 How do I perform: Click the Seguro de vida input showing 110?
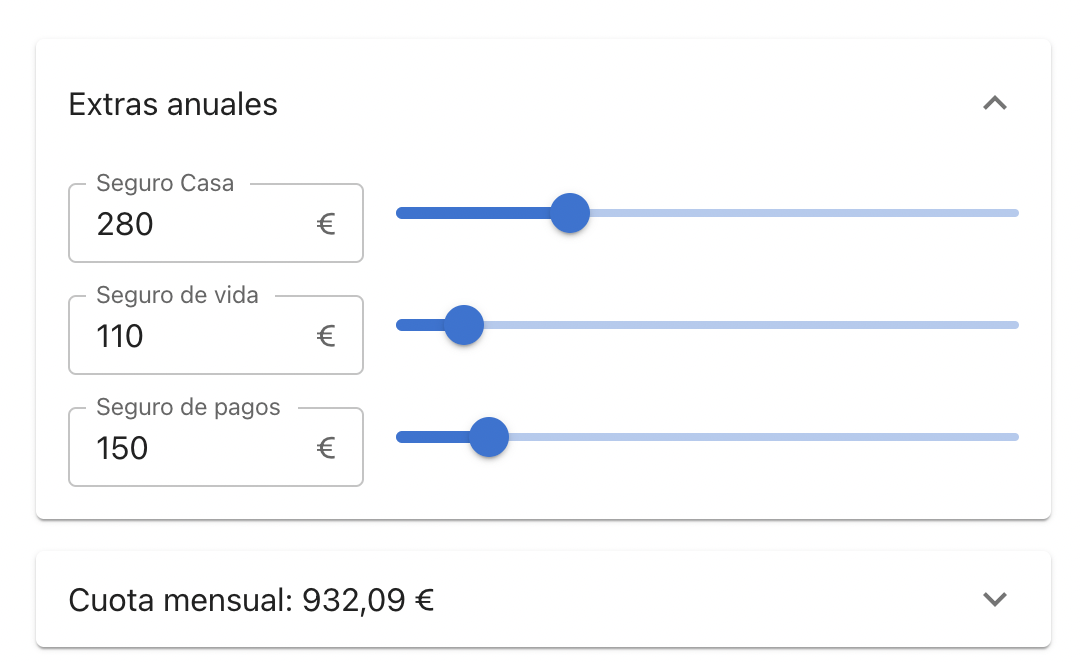[180, 336]
